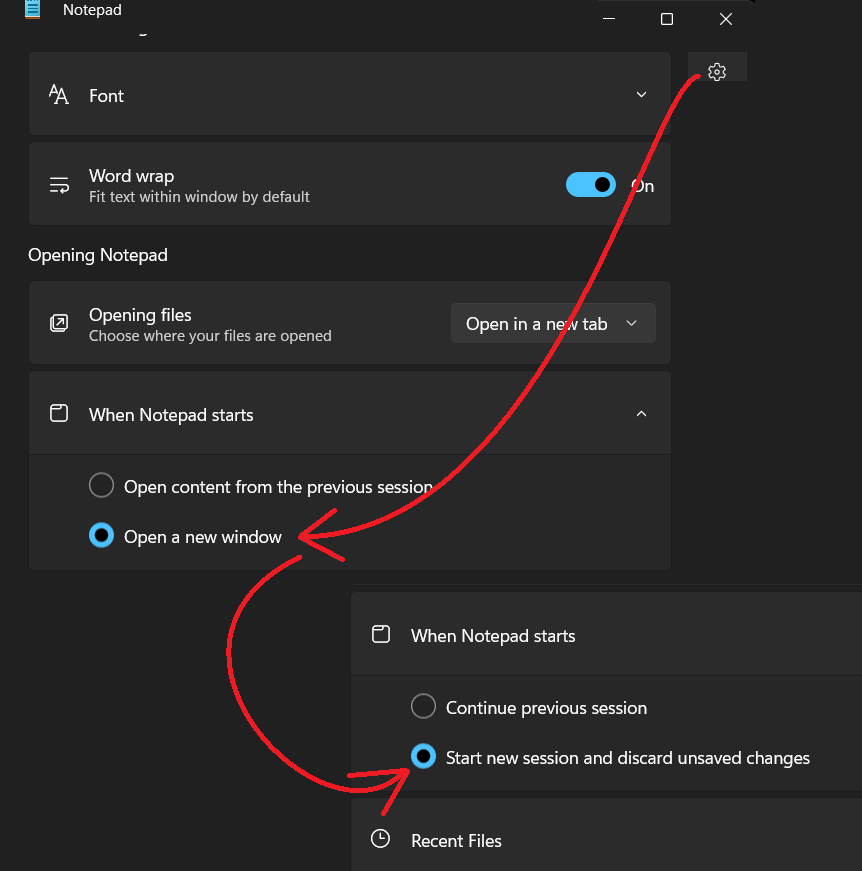Click the When Notepad starts window icon
Image resolution: width=862 pixels, height=871 pixels.
click(59, 413)
